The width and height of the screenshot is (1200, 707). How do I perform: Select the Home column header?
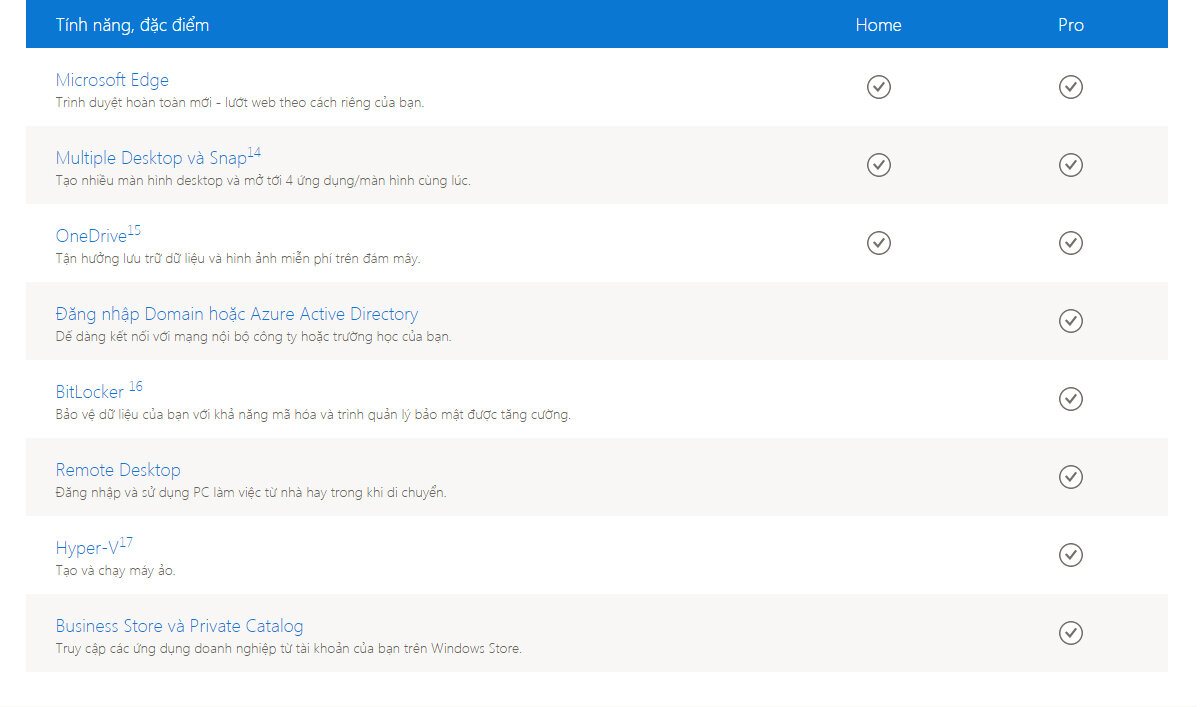click(878, 25)
